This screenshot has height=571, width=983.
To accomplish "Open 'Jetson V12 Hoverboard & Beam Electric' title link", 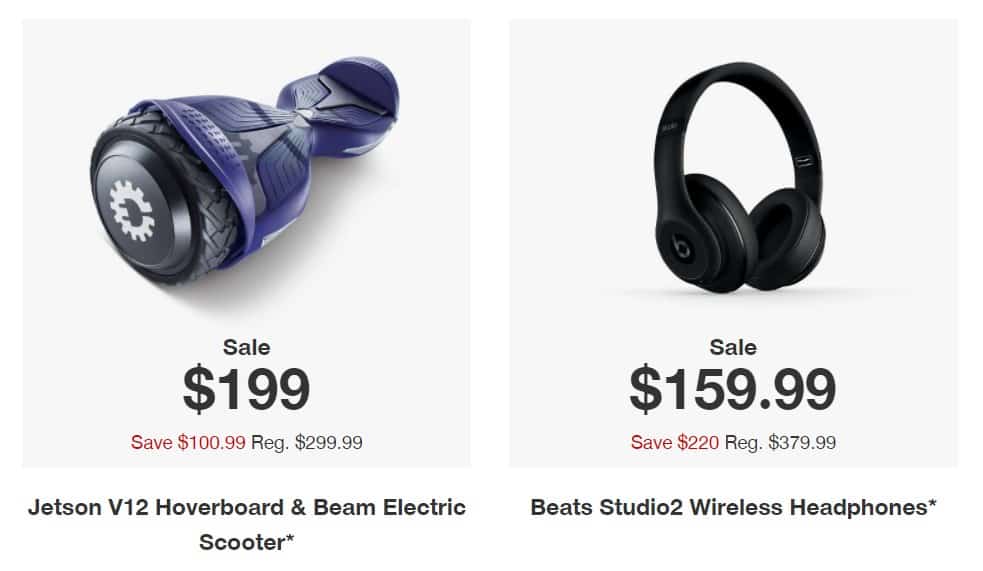I will pyautogui.click(x=246, y=507).
